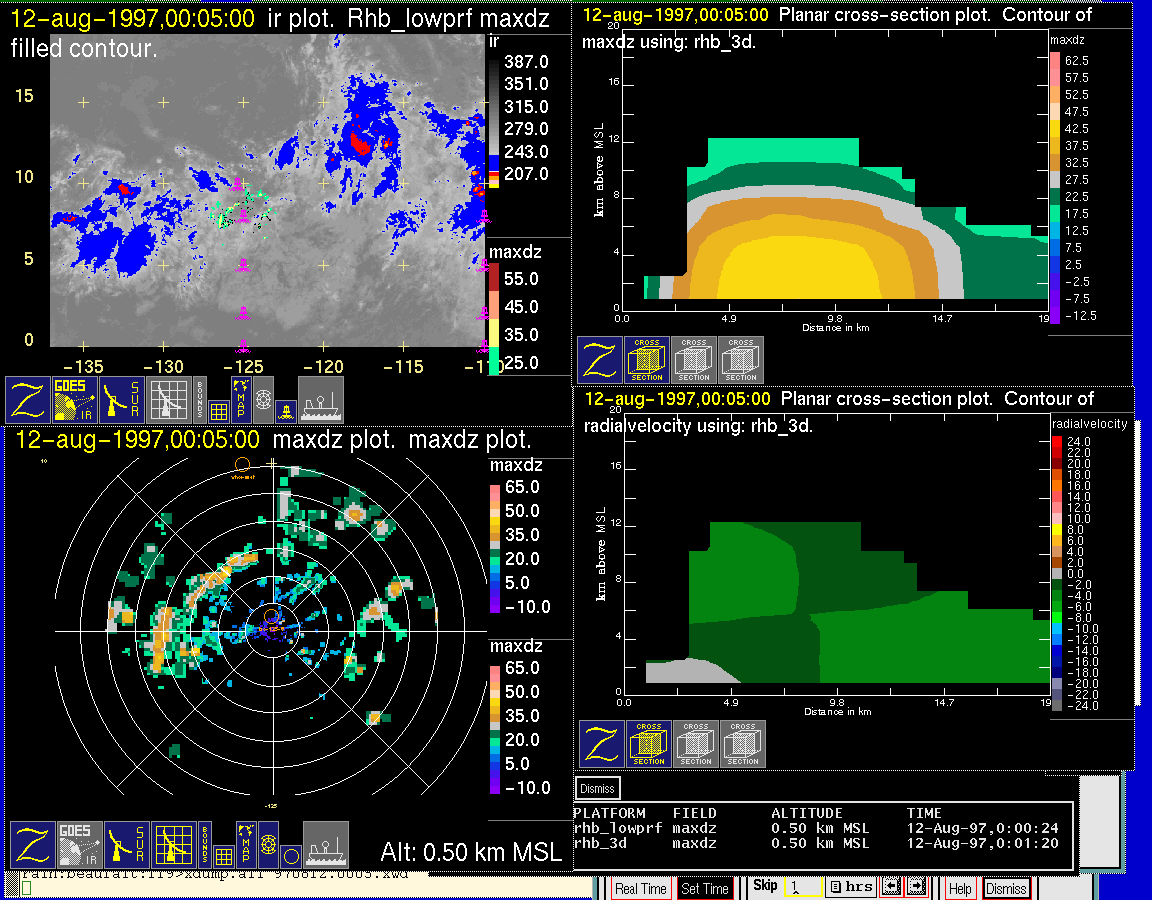Click the Skip value input field
This screenshot has height=900, width=1152.
[x=802, y=888]
